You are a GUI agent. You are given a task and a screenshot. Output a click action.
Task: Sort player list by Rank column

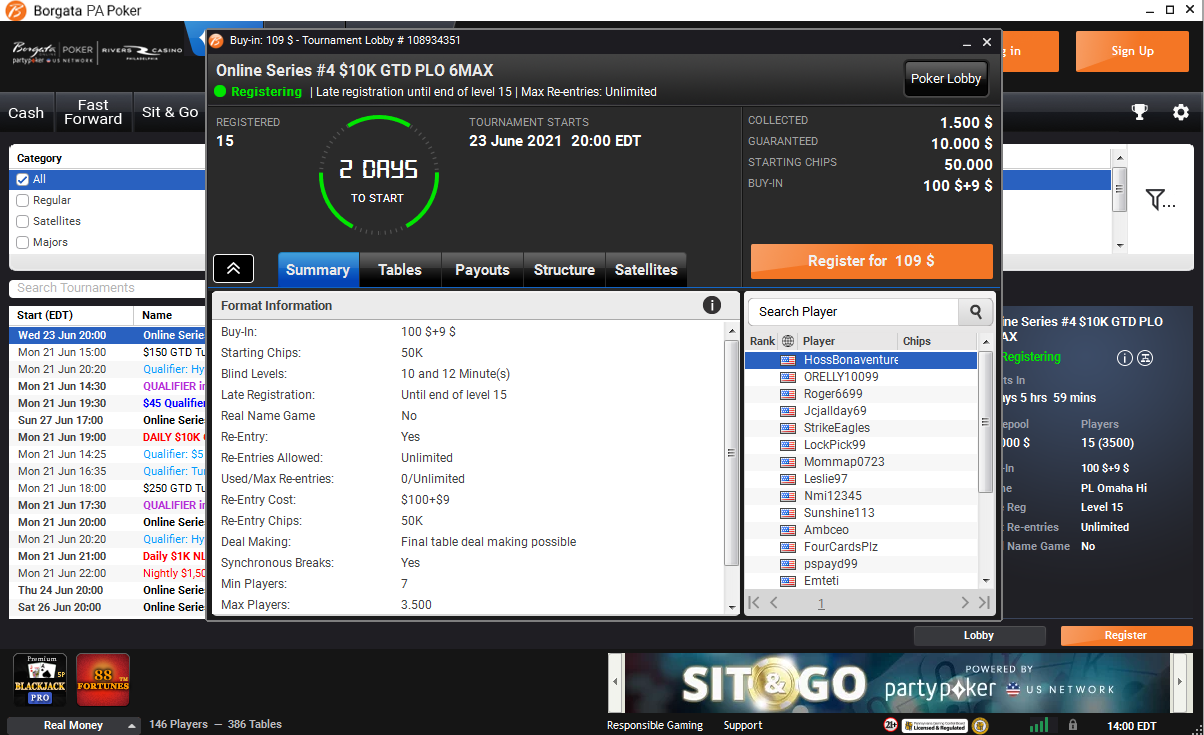coord(762,341)
